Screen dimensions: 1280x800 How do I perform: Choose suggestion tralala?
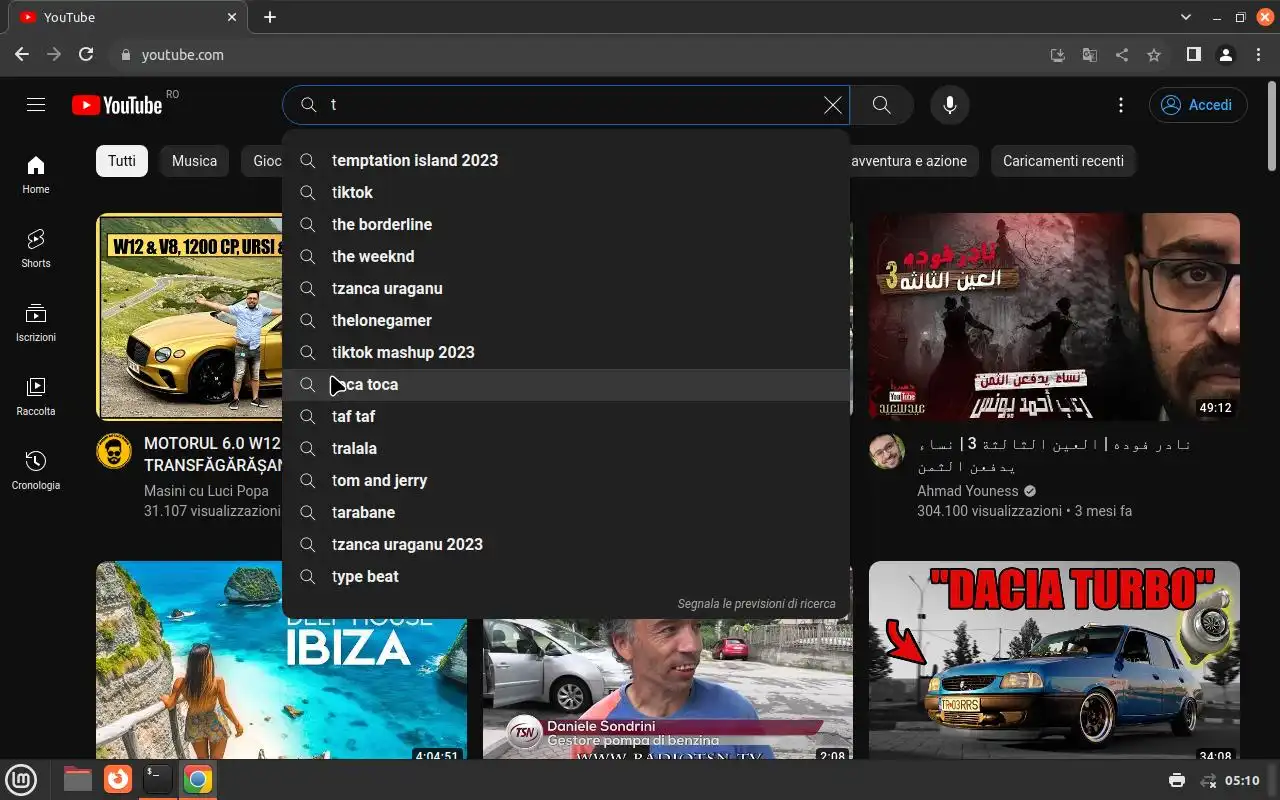[566, 448]
